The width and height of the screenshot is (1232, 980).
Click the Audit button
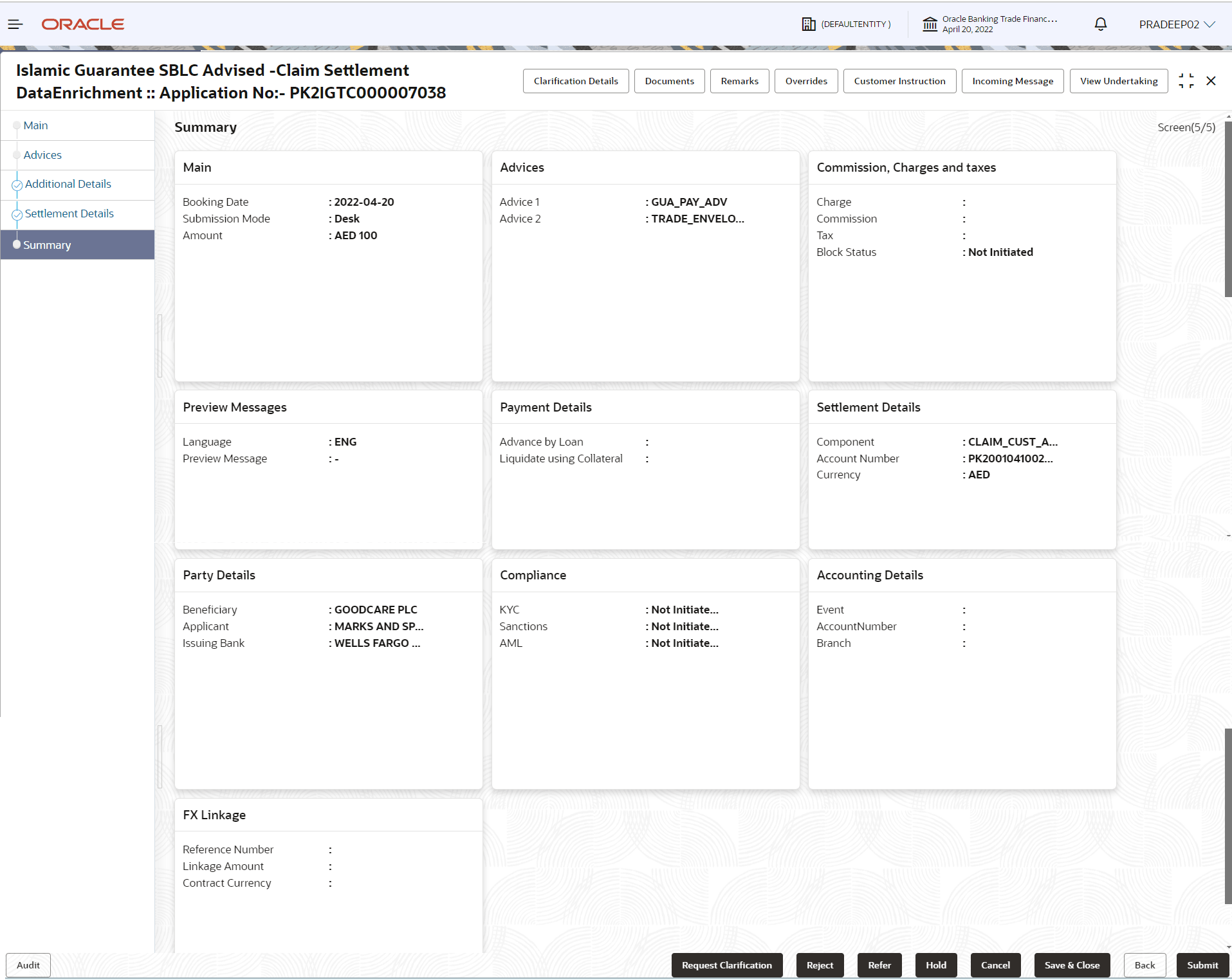click(28, 965)
